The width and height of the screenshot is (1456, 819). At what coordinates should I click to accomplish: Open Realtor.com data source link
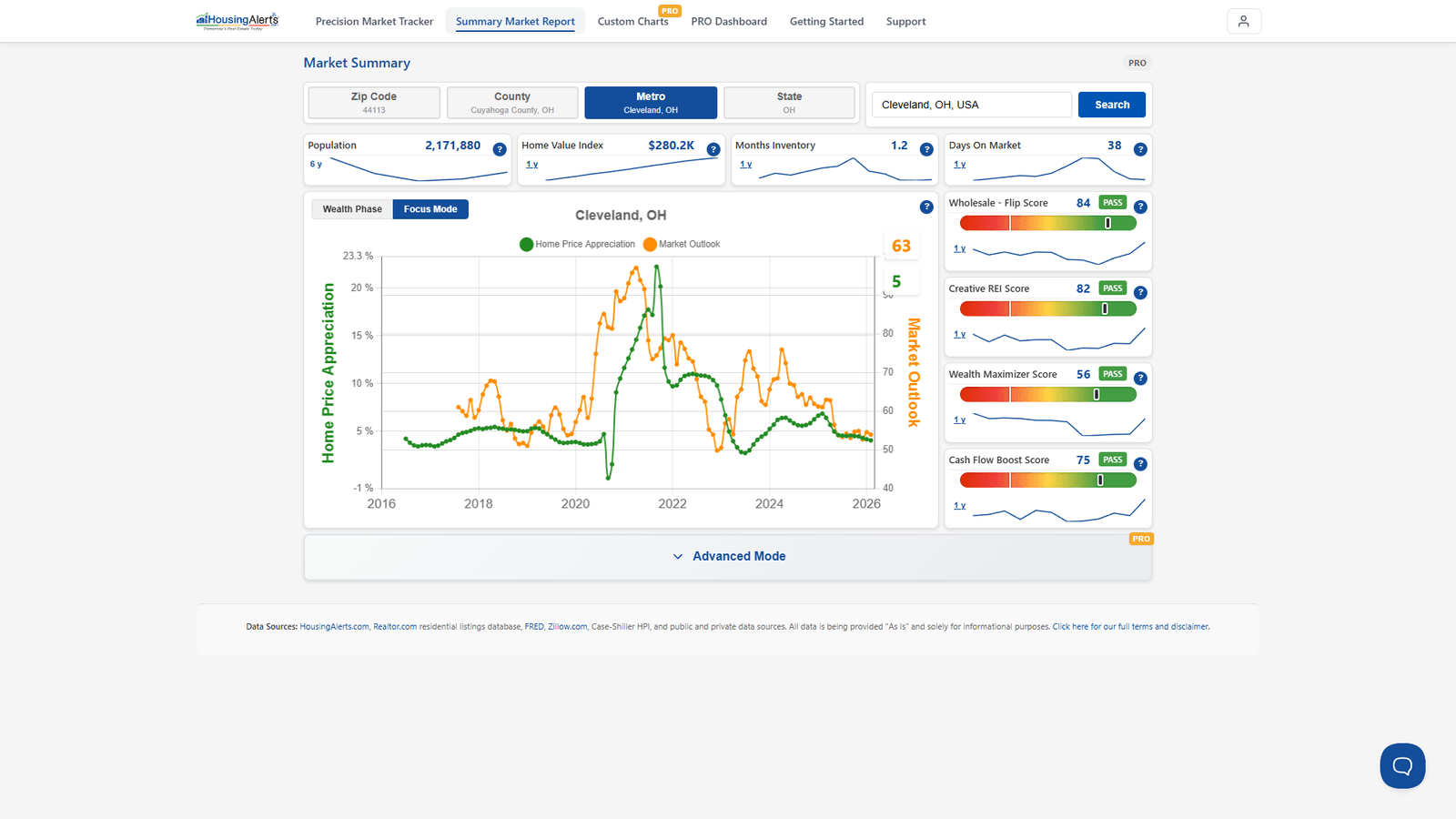(x=395, y=627)
